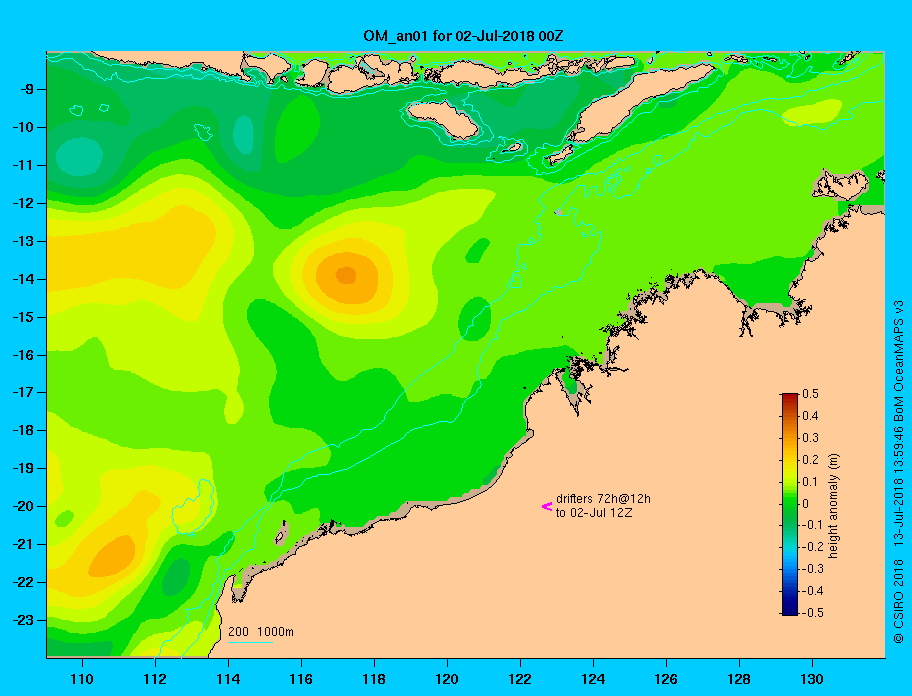912x696 pixels.
Task: Click the -0.3 label on the color scale
Action: point(813,569)
